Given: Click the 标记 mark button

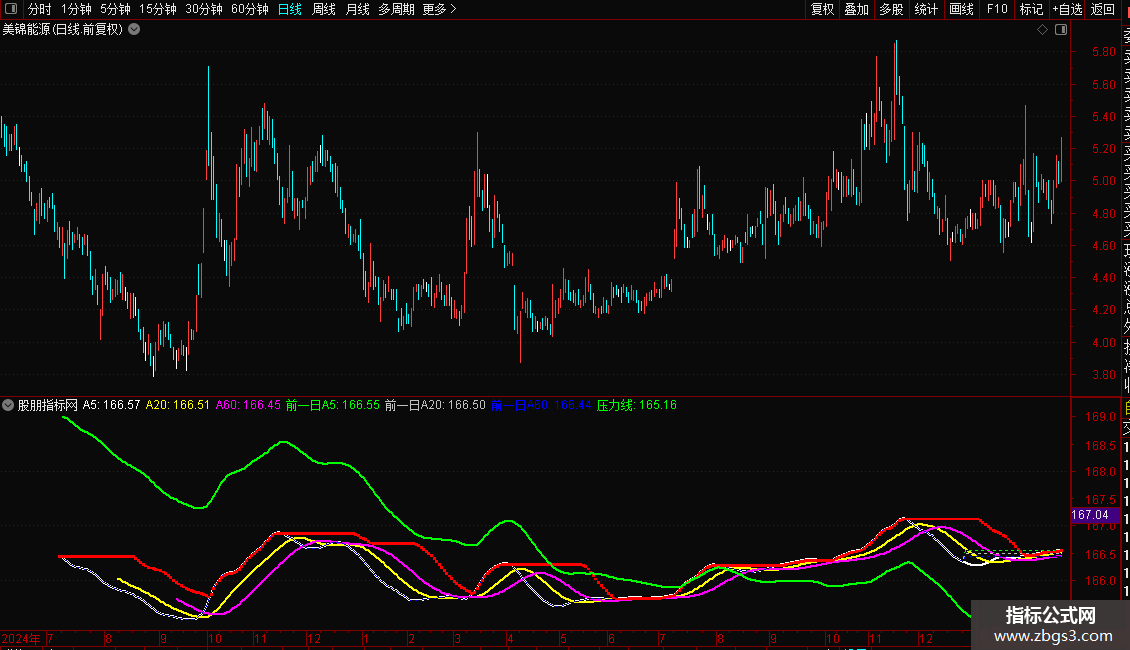Looking at the screenshot, I should click(x=1031, y=9).
